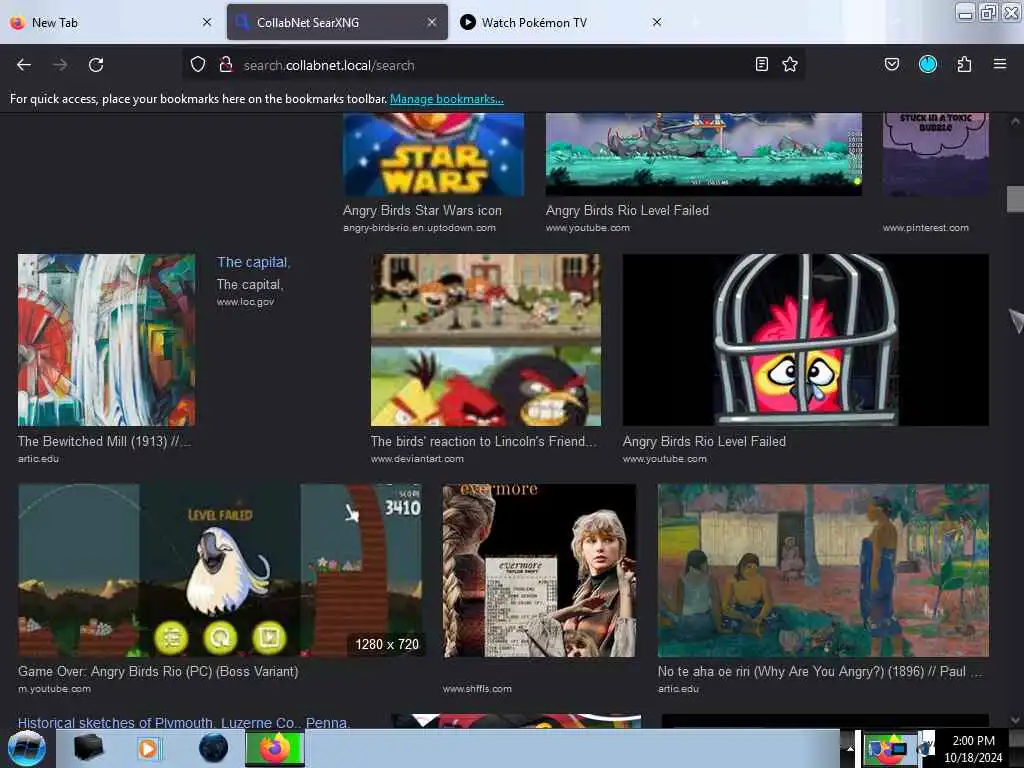Image resolution: width=1024 pixels, height=768 pixels.
Task: Open the Manage bookmarks link
Action: tap(447, 99)
